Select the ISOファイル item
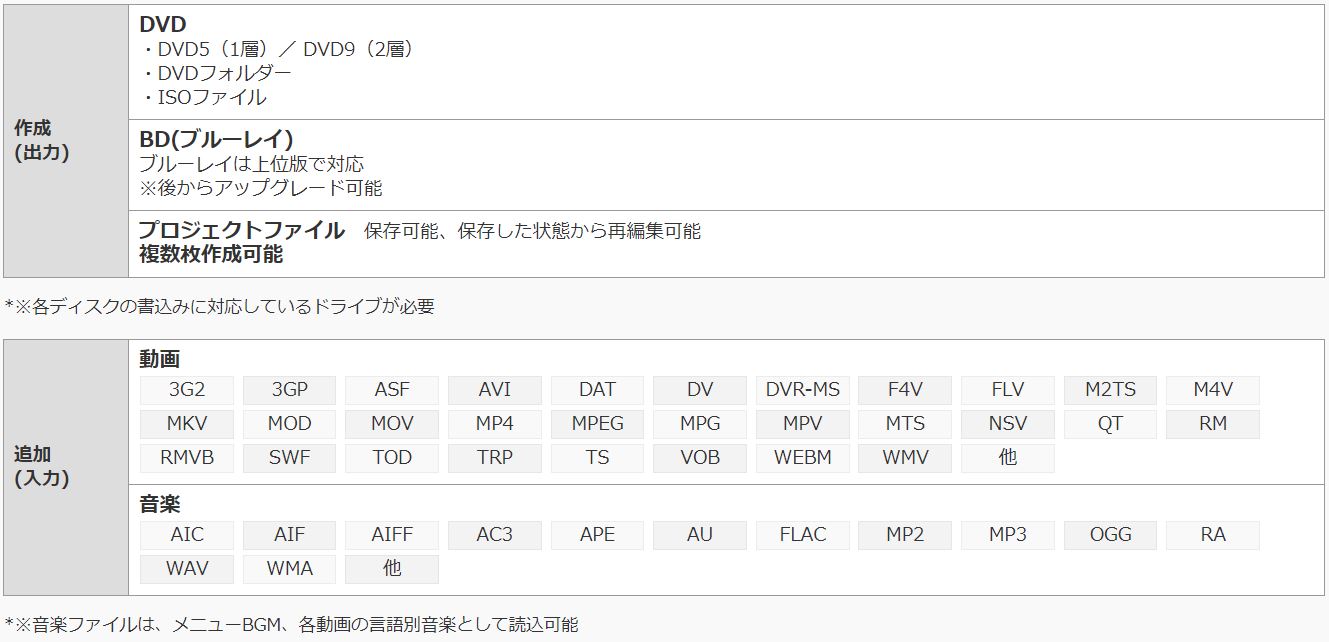Viewport: 1329px width, 642px height. (203, 97)
